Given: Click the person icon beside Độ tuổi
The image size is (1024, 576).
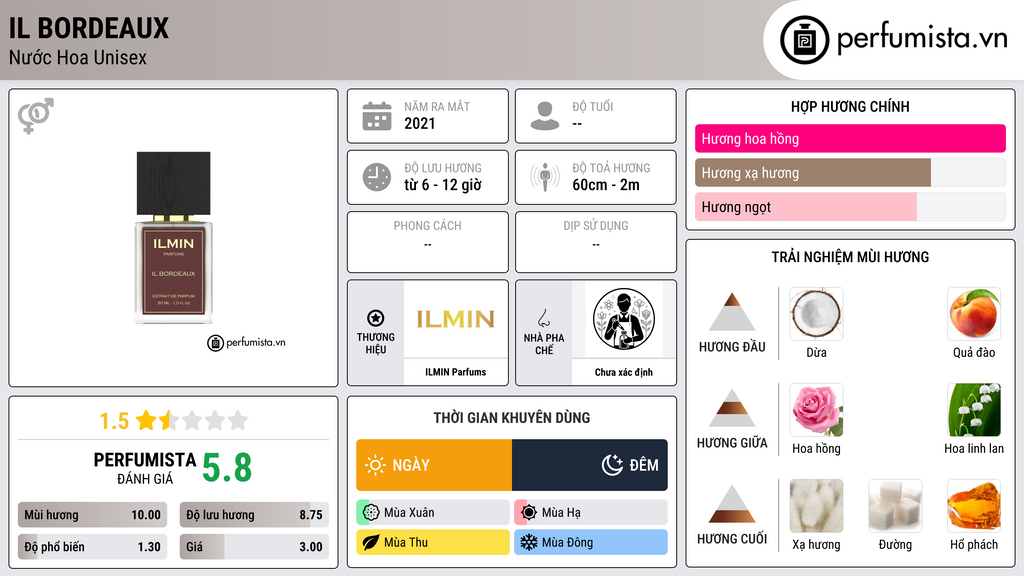Looking at the screenshot, I should (545, 116).
